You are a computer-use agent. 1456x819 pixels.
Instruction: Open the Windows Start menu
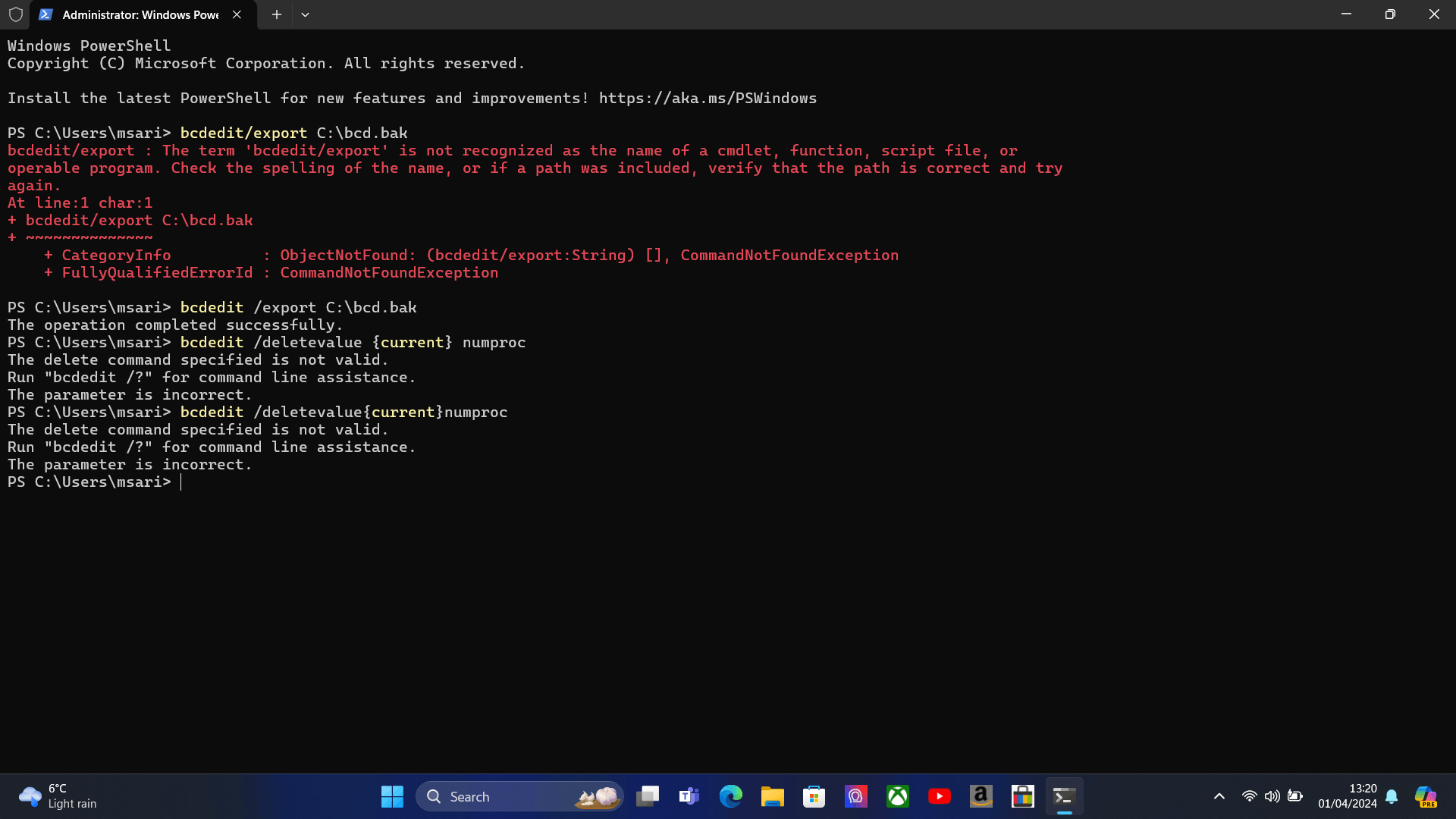pos(392,796)
